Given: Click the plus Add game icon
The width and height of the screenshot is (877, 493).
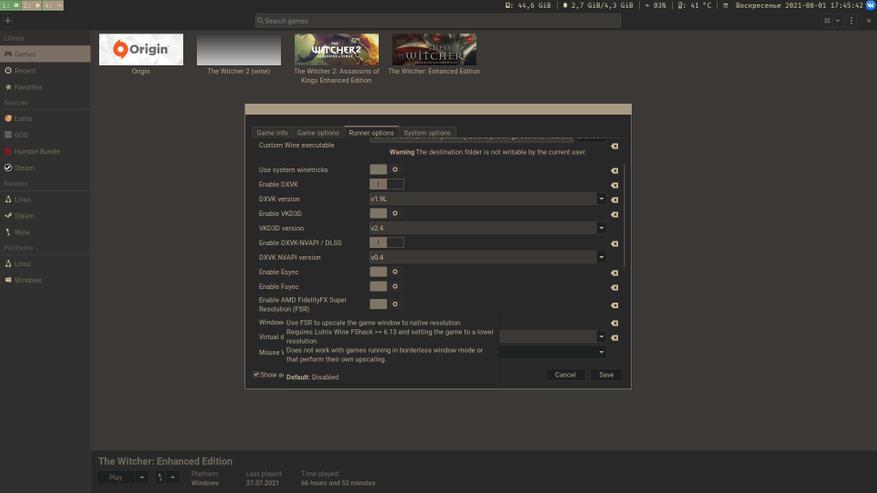Looking at the screenshot, I should click(8, 21).
